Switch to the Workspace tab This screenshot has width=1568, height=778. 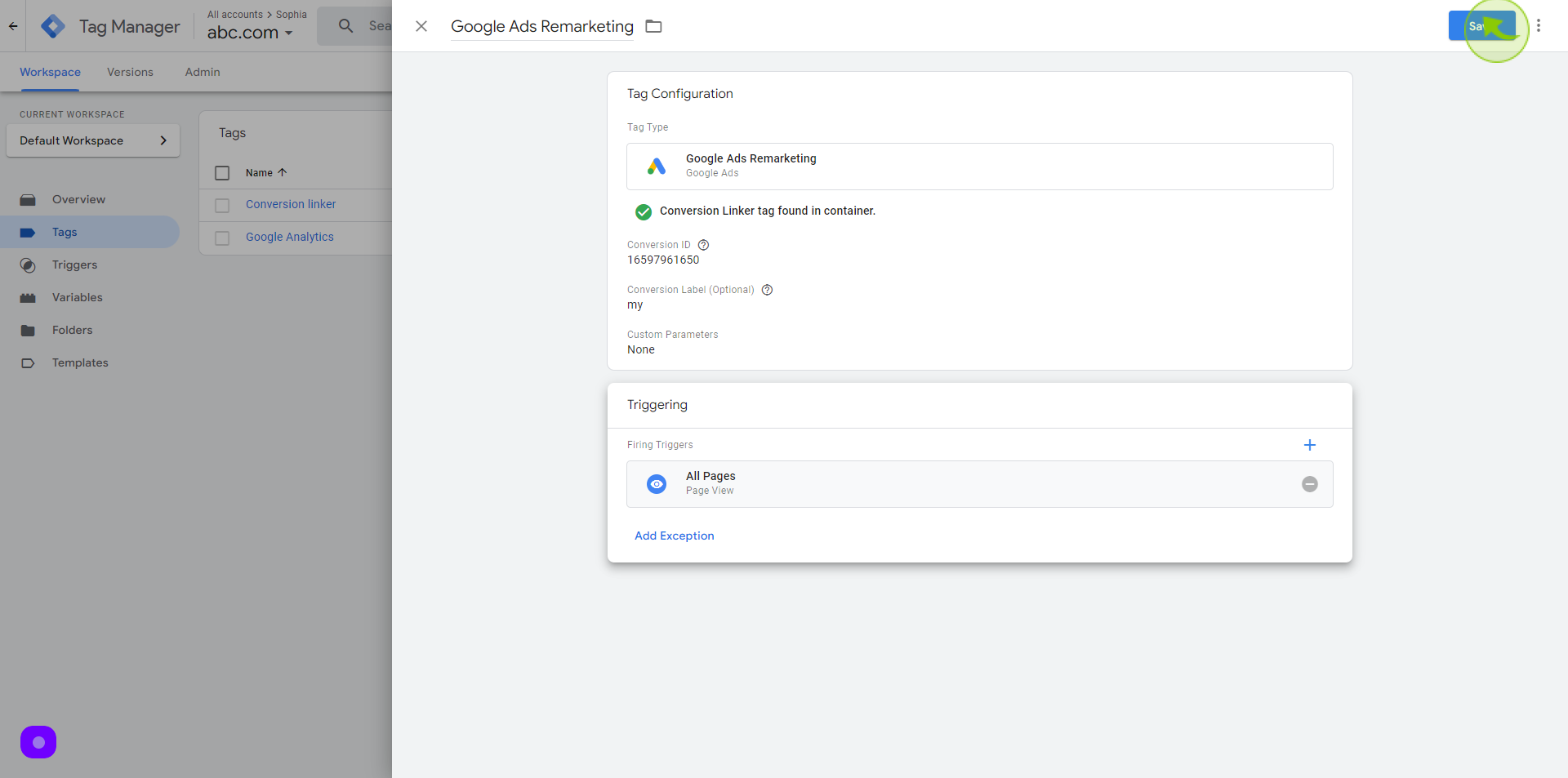(x=50, y=72)
